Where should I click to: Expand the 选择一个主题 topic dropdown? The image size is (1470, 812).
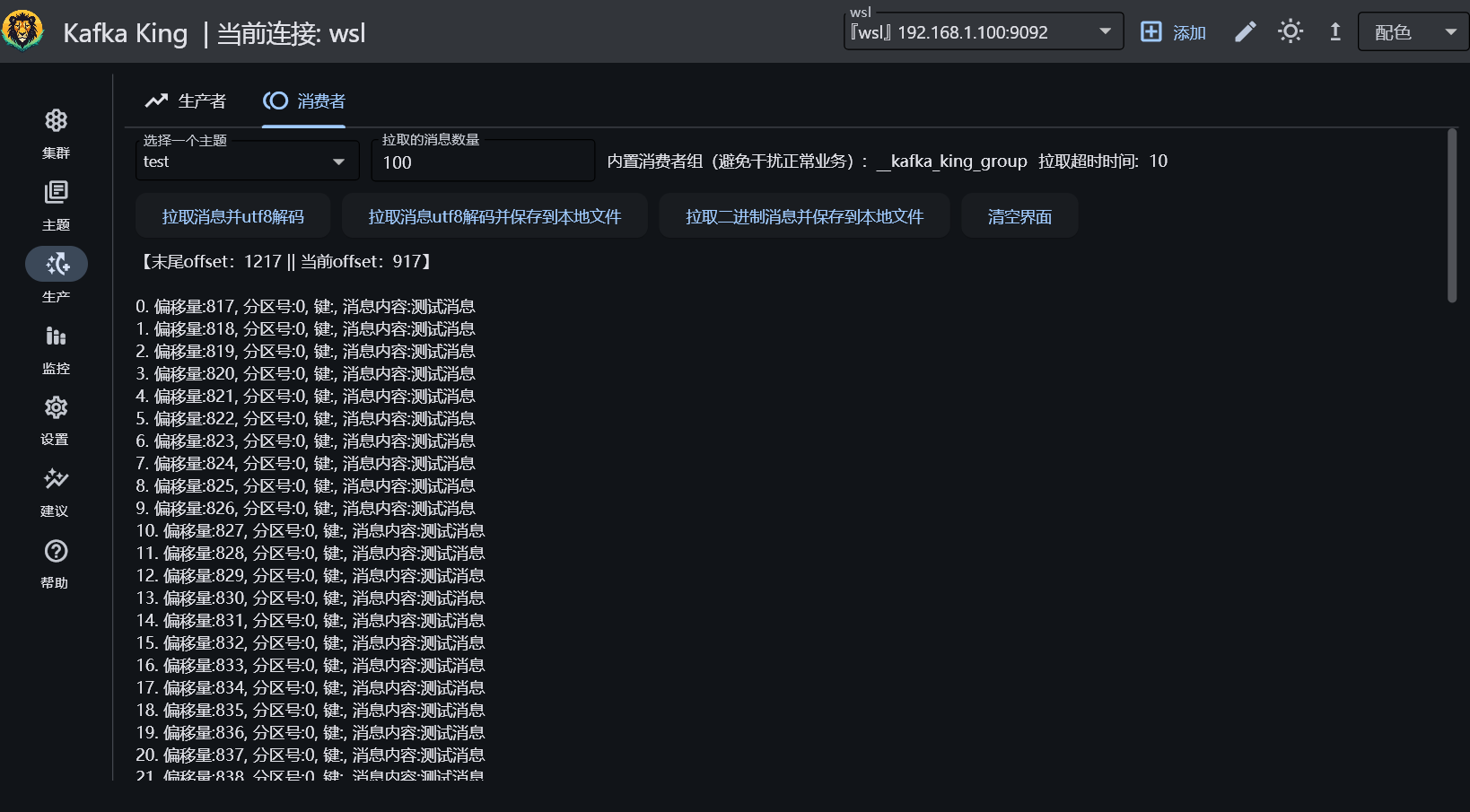[247, 161]
